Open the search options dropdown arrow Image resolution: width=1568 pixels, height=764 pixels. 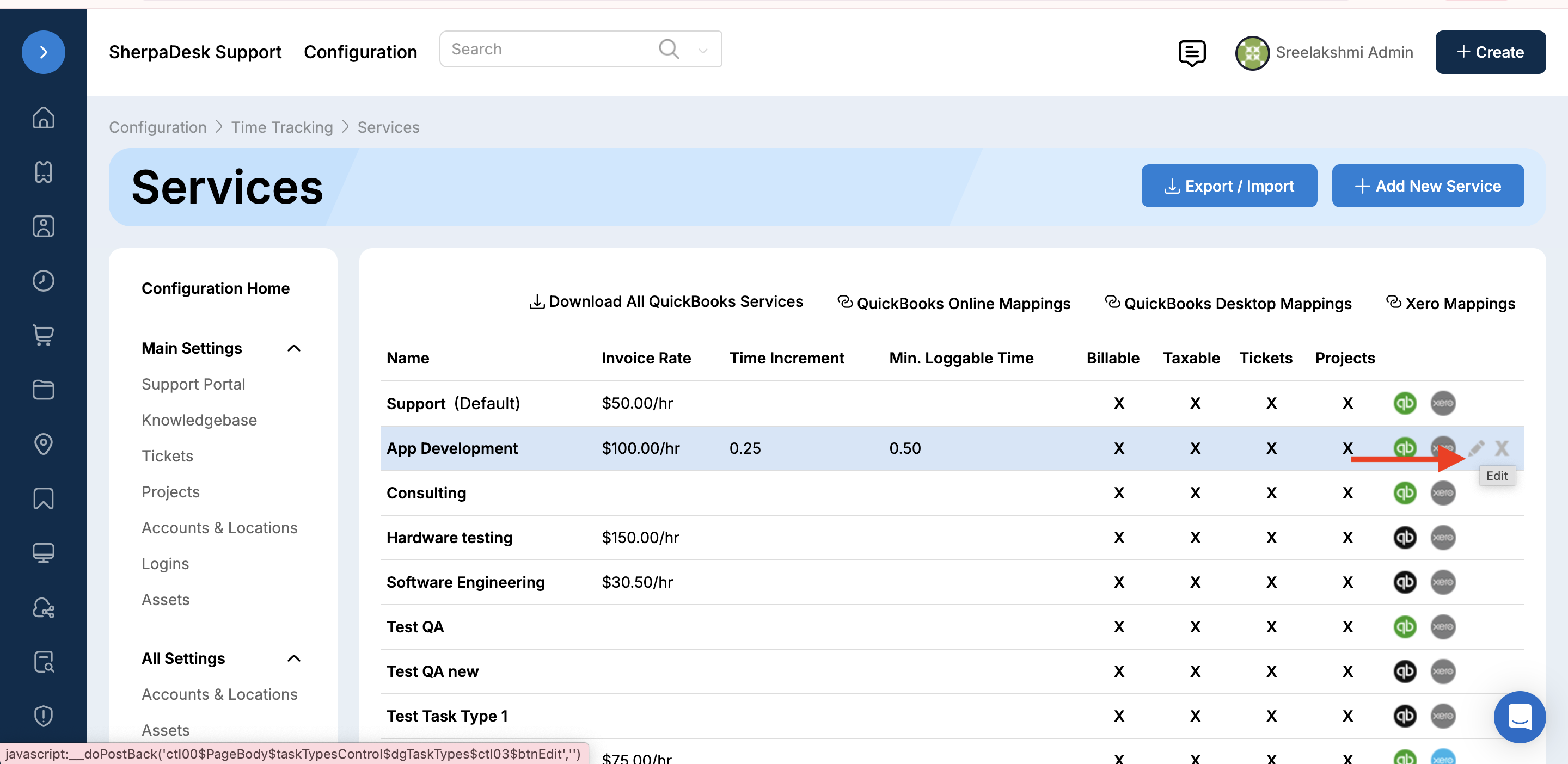pos(702,50)
